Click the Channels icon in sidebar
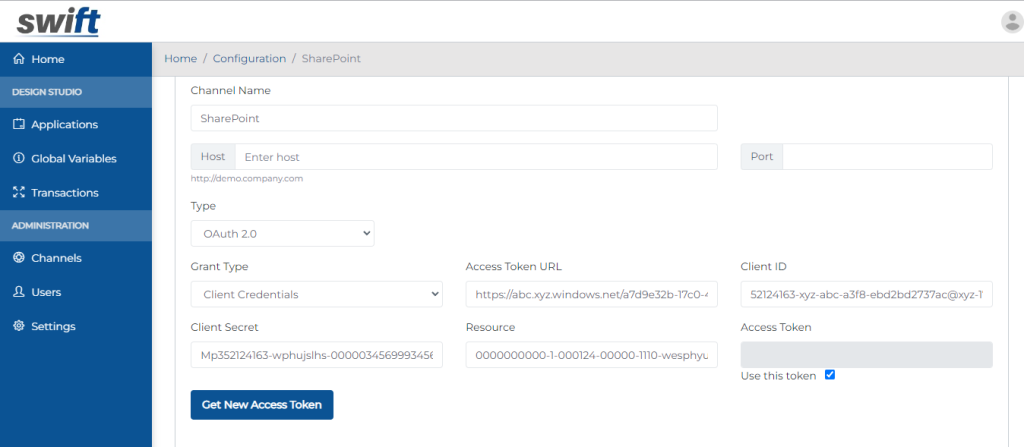The height and width of the screenshot is (447, 1024). (x=18, y=257)
